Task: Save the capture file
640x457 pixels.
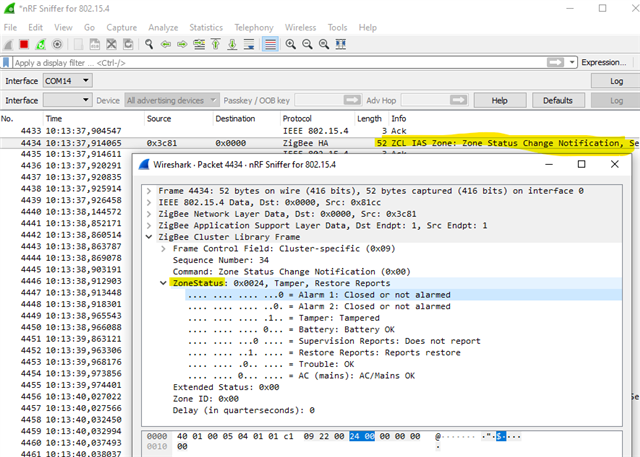Action: (95, 44)
